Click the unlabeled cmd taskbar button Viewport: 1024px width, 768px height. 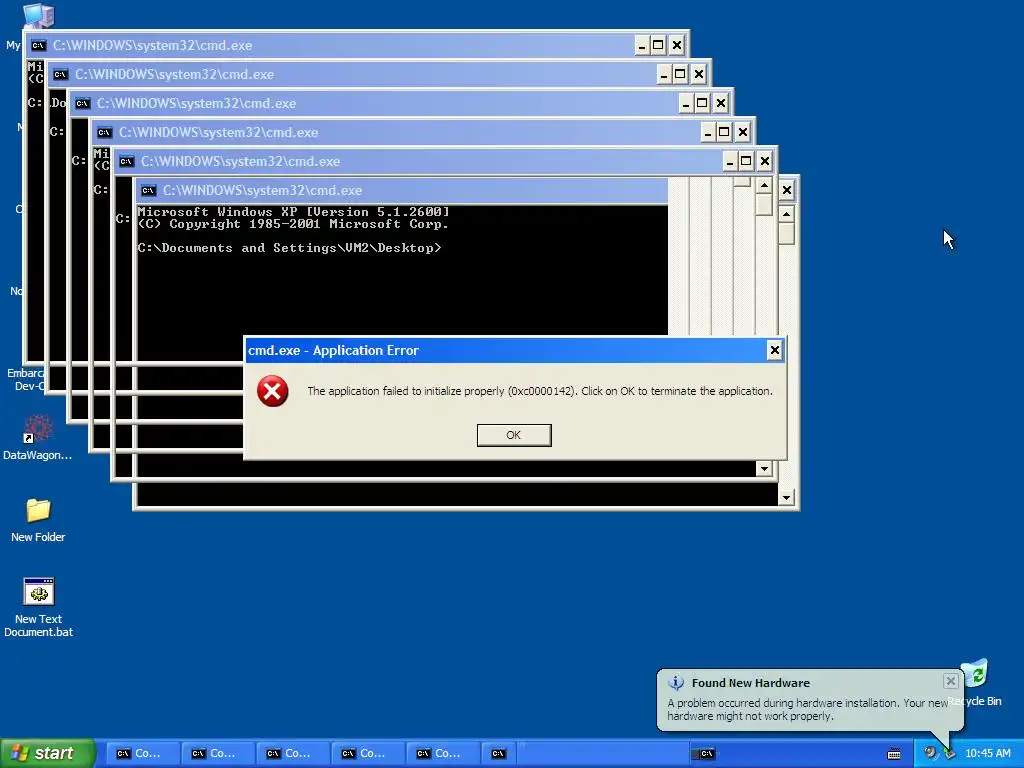tap(499, 754)
